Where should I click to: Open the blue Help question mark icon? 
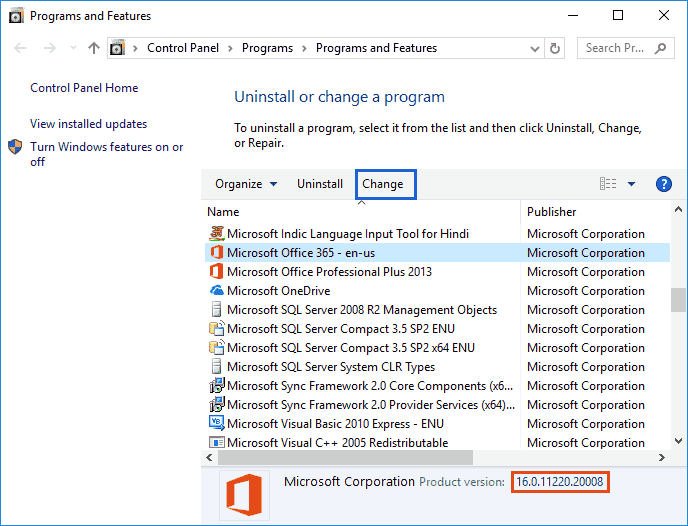pyautogui.click(x=663, y=184)
